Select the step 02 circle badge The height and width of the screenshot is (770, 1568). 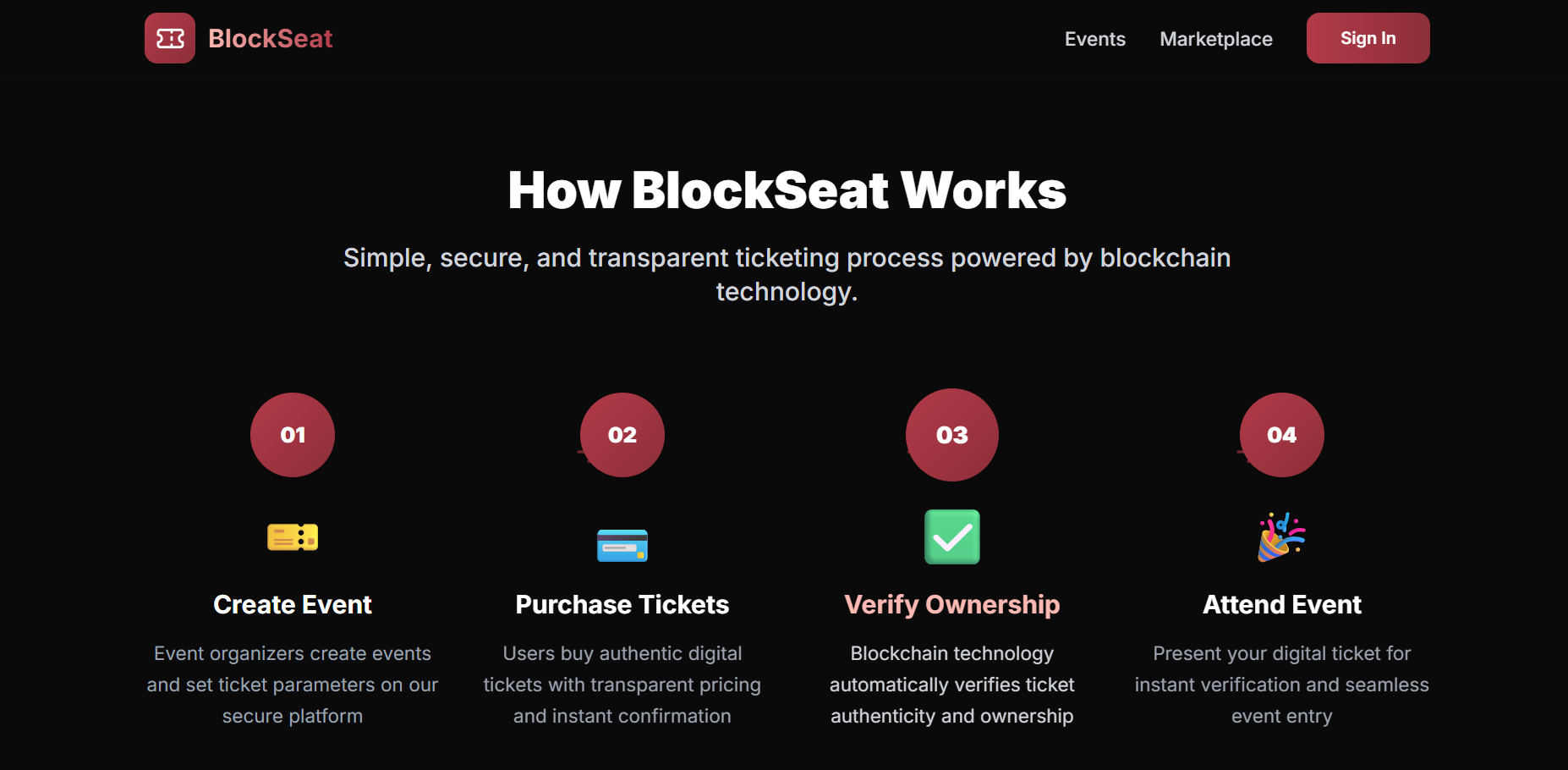(x=622, y=435)
